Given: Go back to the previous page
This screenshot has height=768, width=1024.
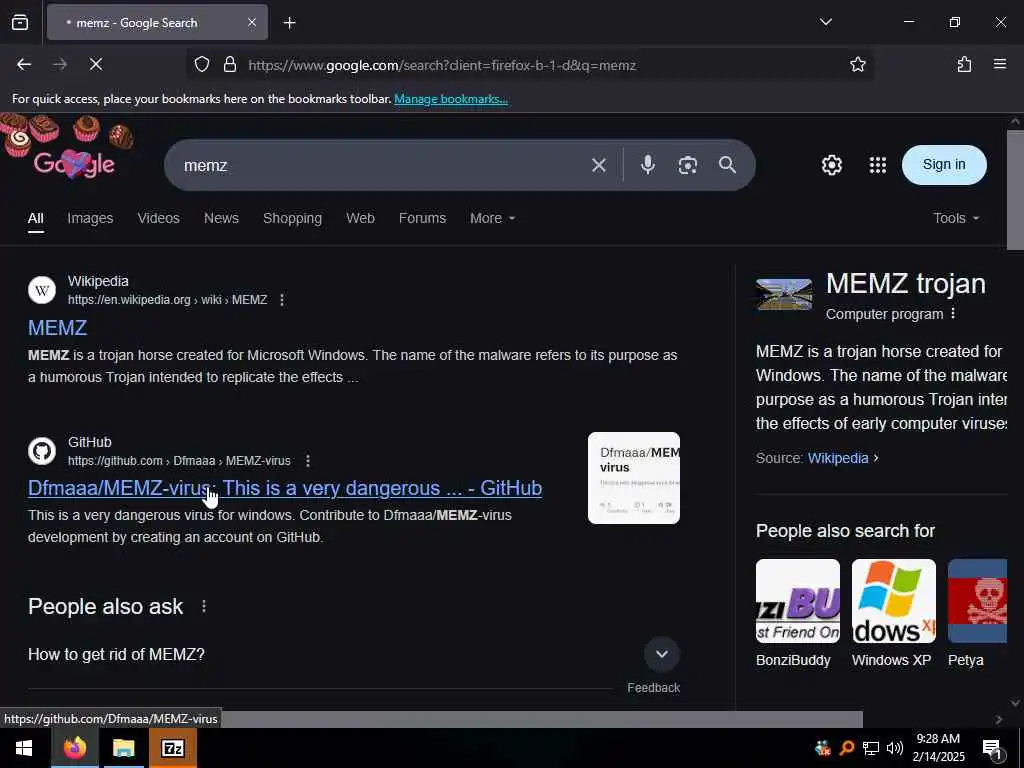Looking at the screenshot, I should pyautogui.click(x=24, y=65).
